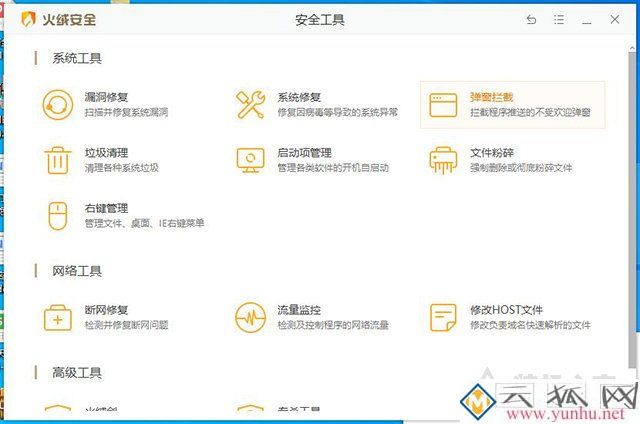The image size is (640, 424).
Task: Click description 检测及控制程序的网络流量
Action: tap(333, 325)
